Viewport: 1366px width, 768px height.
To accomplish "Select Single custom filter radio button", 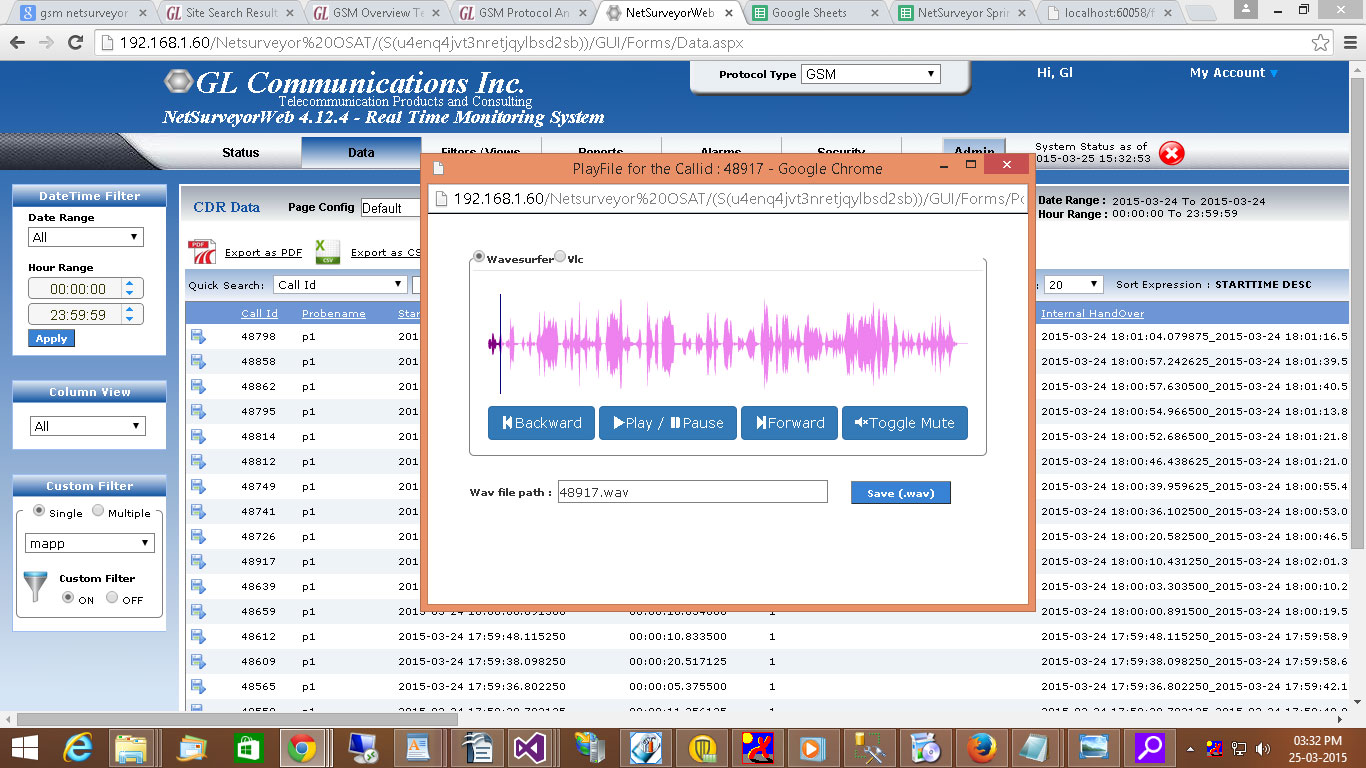I will tap(39, 510).
